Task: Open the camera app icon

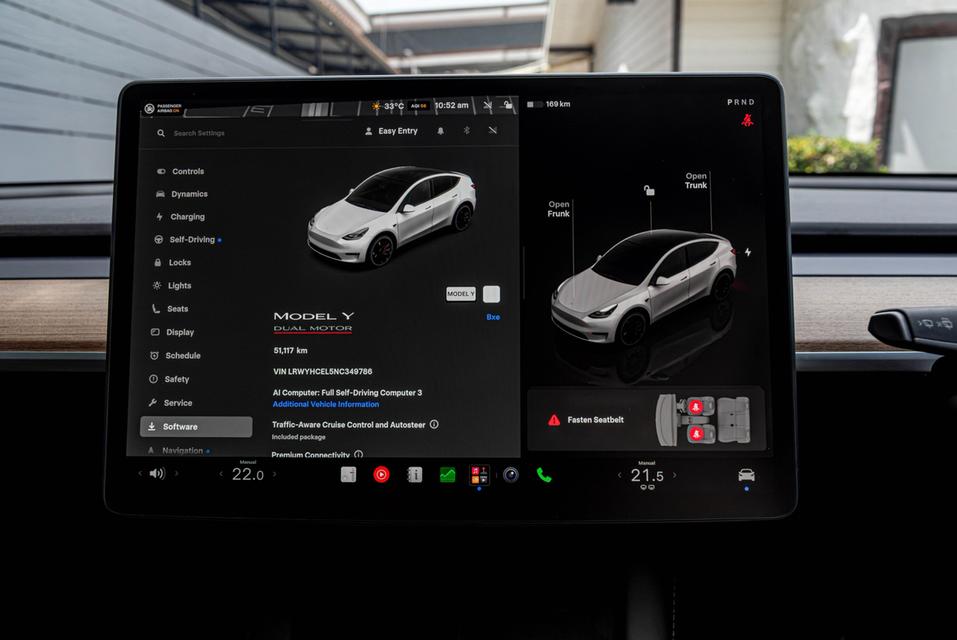Action: coord(511,475)
